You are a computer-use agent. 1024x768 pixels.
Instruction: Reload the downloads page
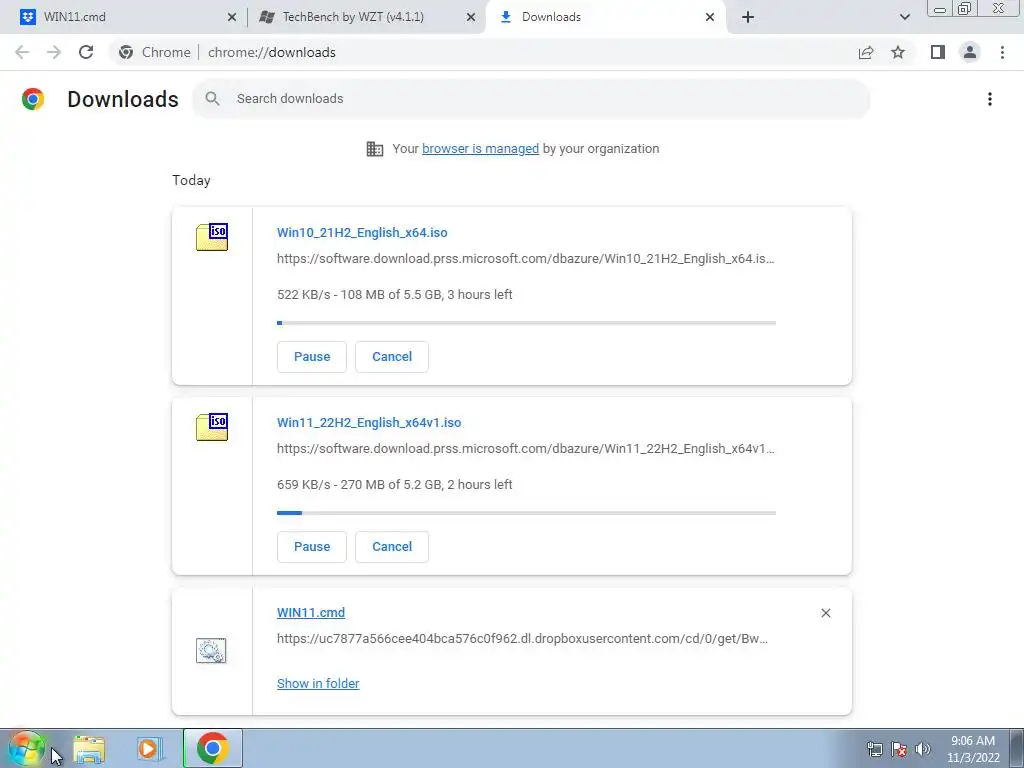pyautogui.click(x=86, y=52)
